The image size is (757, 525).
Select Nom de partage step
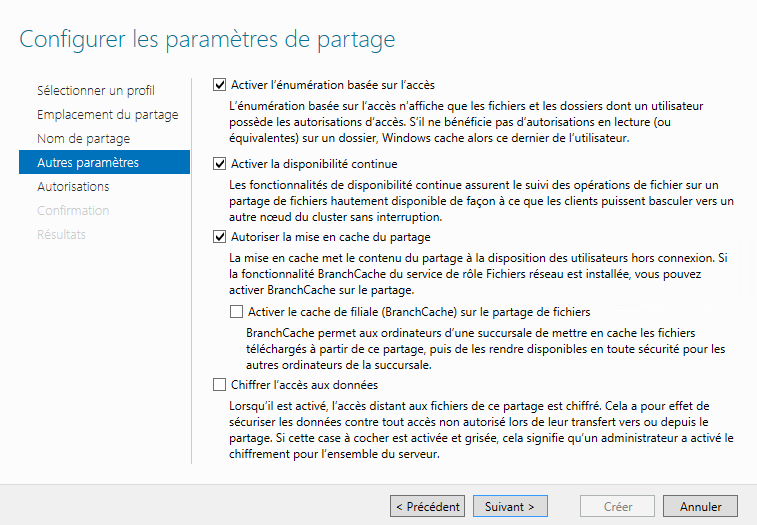[84, 139]
